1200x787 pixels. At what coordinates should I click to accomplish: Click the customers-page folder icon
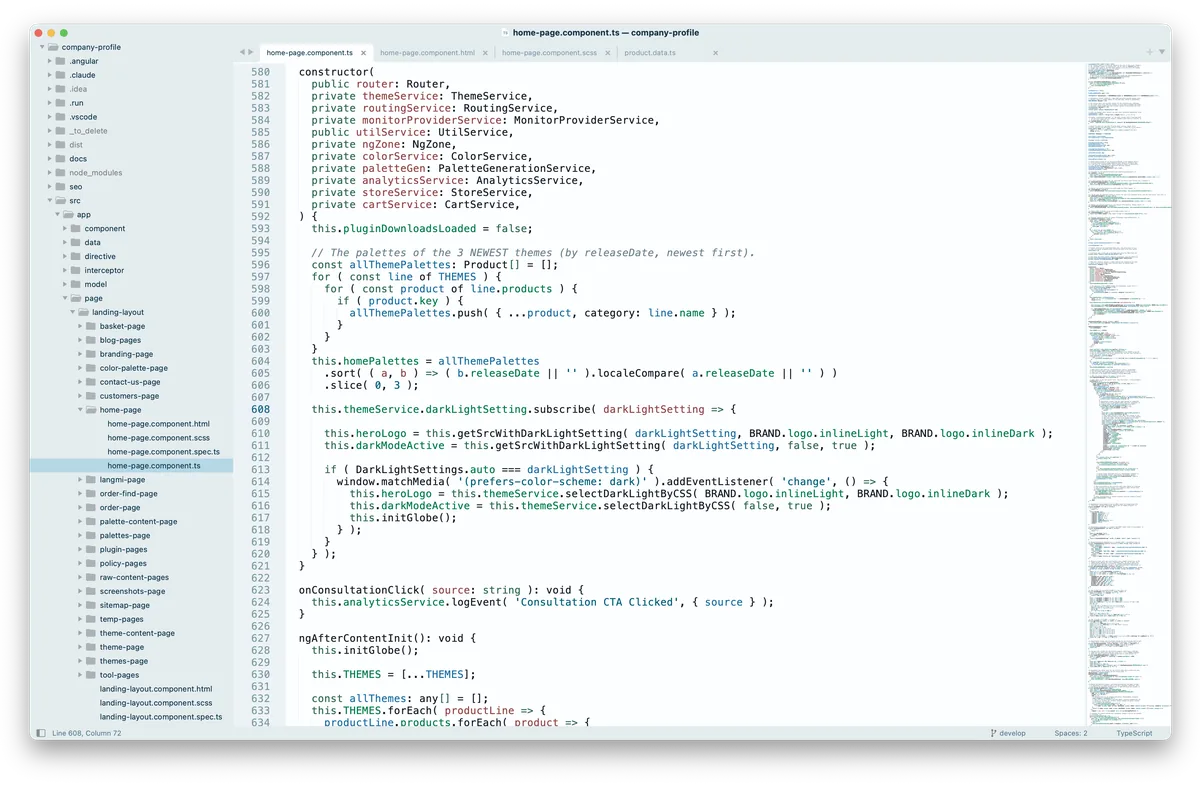coord(91,396)
